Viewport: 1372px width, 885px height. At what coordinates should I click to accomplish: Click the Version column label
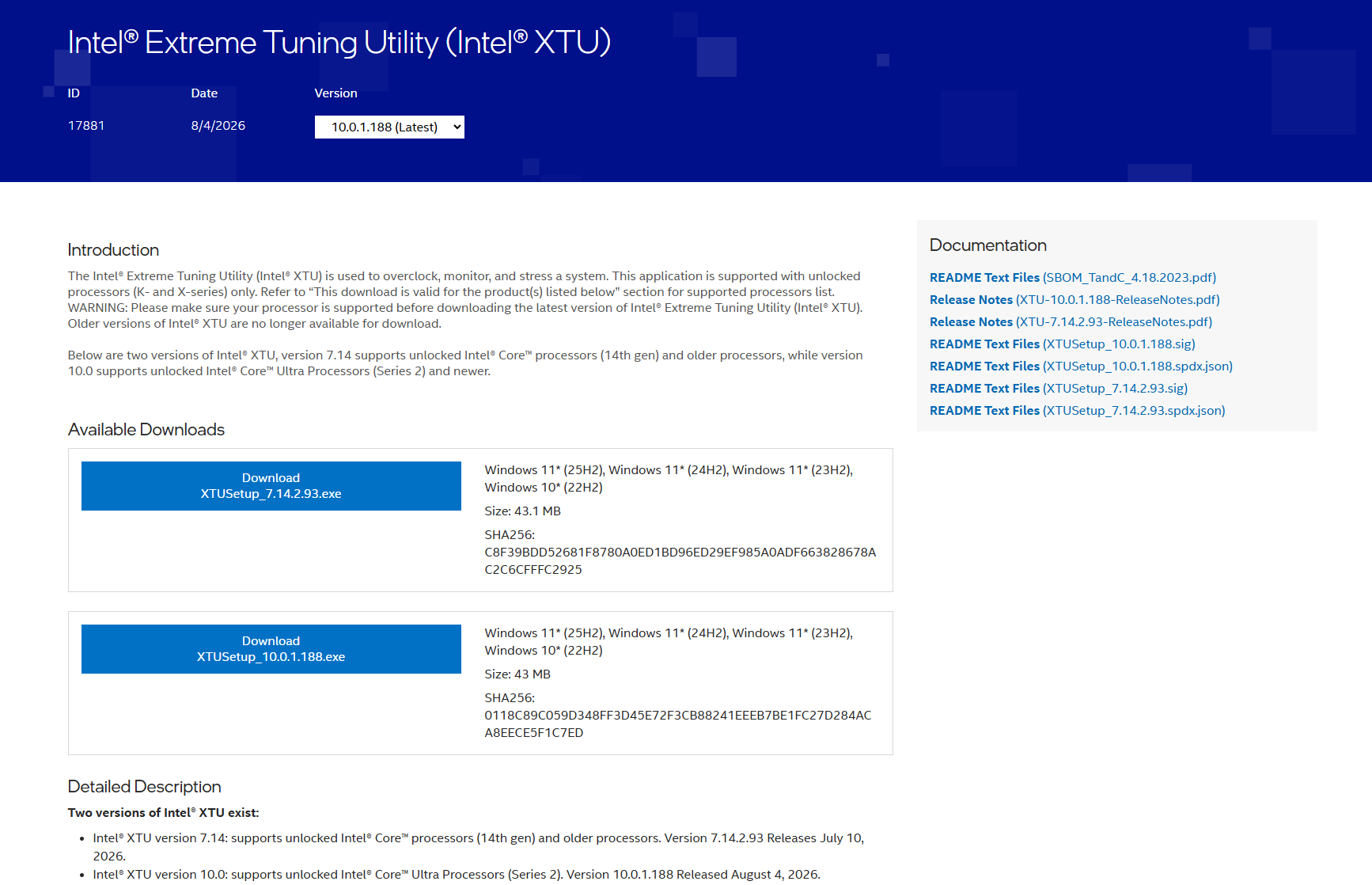pos(336,93)
